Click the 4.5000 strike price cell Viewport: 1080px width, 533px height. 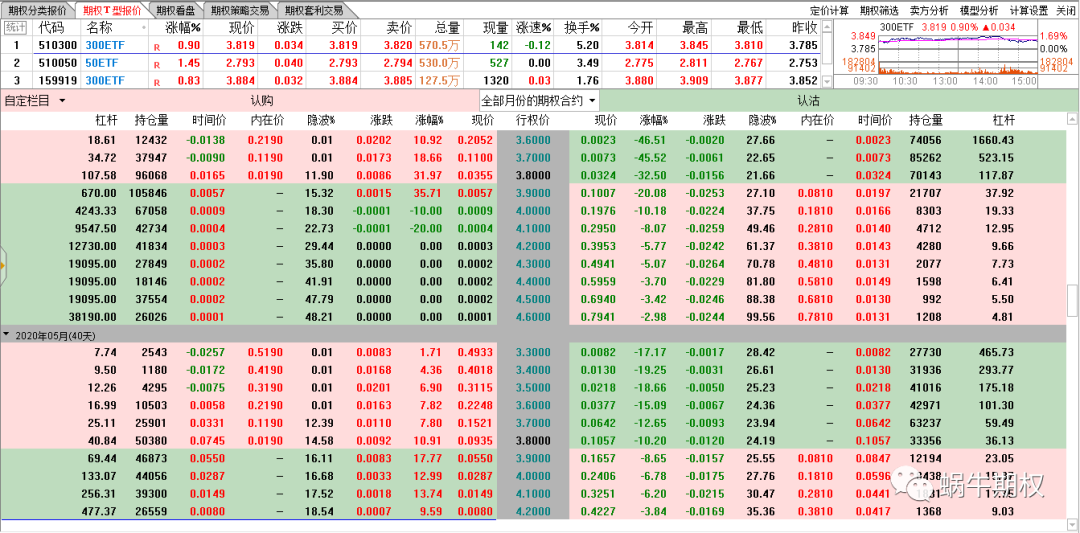click(534, 300)
